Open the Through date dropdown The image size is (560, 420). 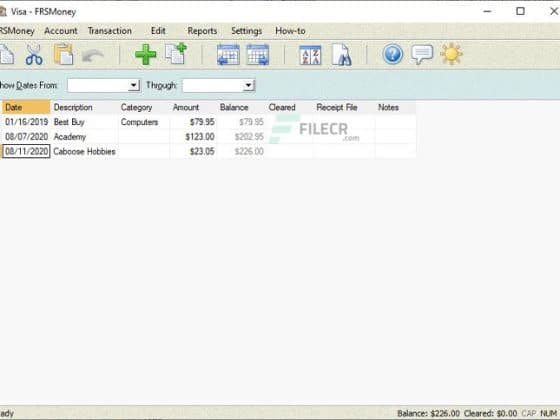(x=248, y=85)
